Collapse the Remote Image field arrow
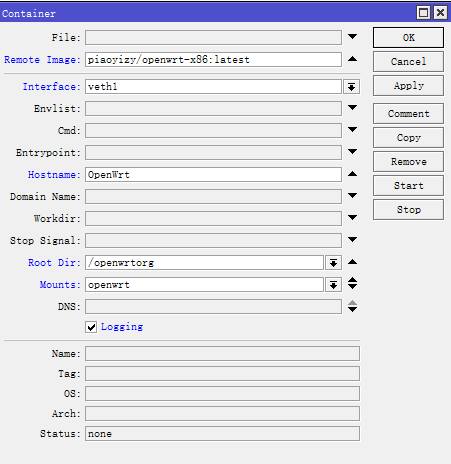The height and width of the screenshot is (464, 451). pos(352,59)
